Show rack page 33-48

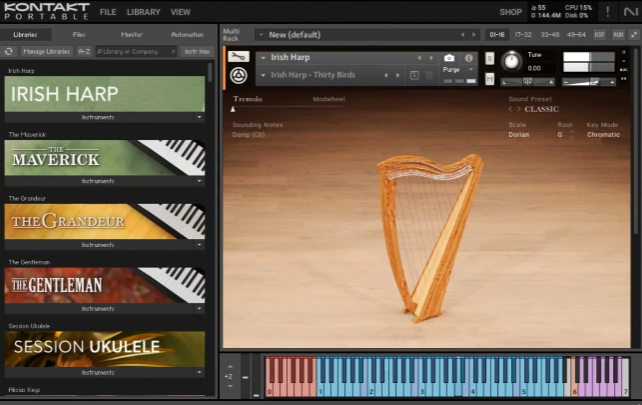tap(549, 35)
